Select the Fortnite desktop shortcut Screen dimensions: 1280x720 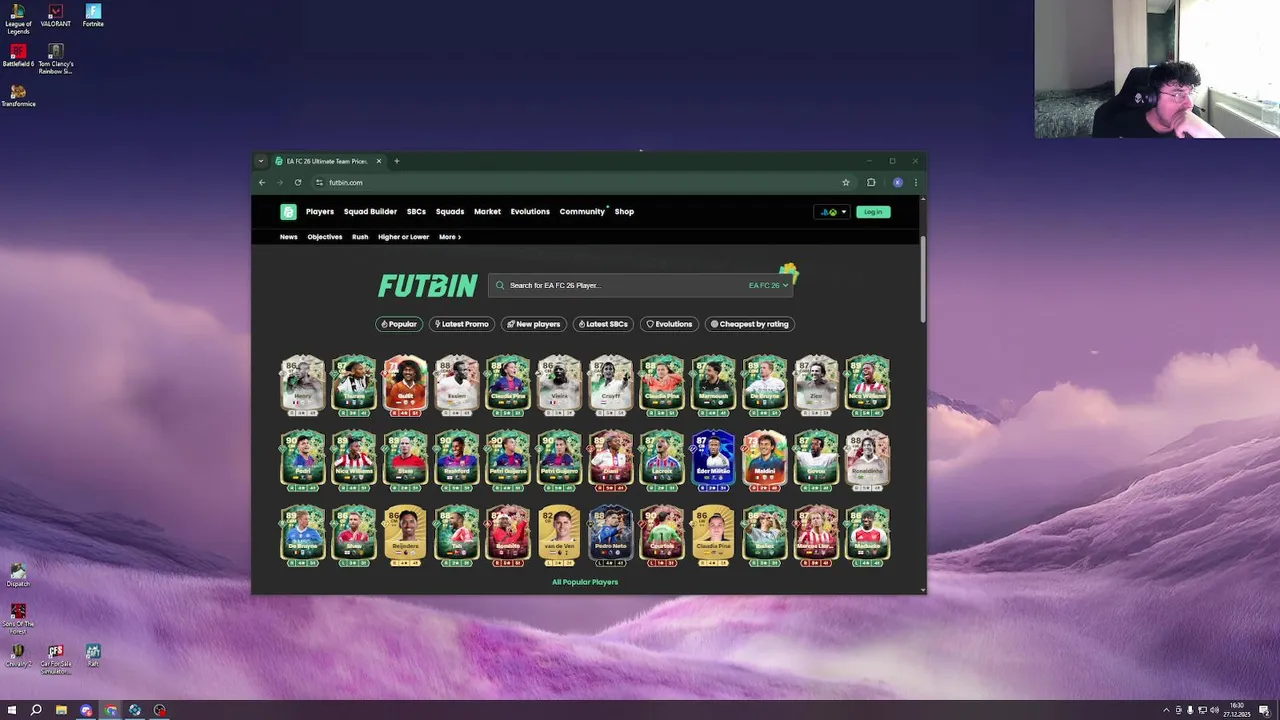coord(93,15)
